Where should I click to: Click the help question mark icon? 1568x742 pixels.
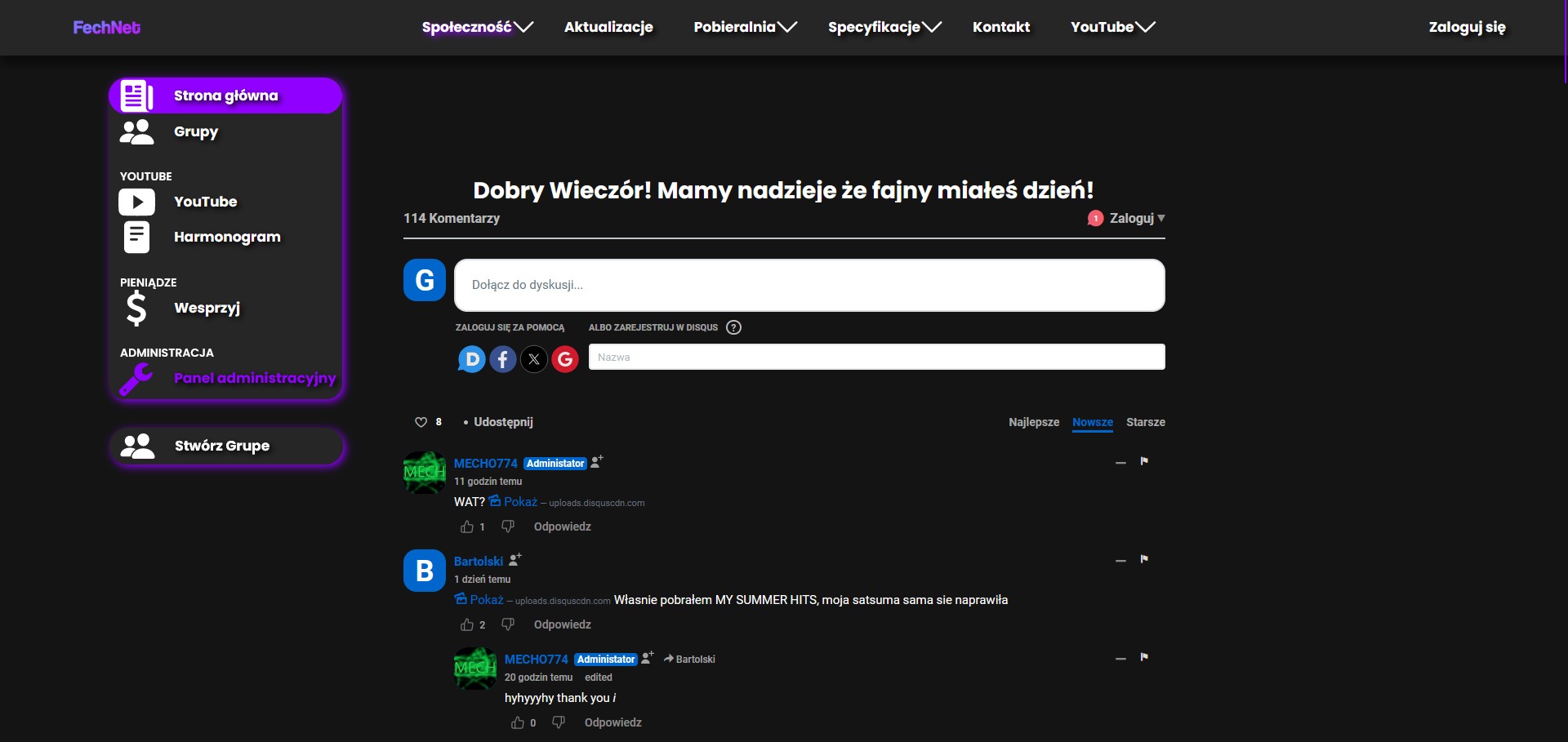(x=733, y=327)
